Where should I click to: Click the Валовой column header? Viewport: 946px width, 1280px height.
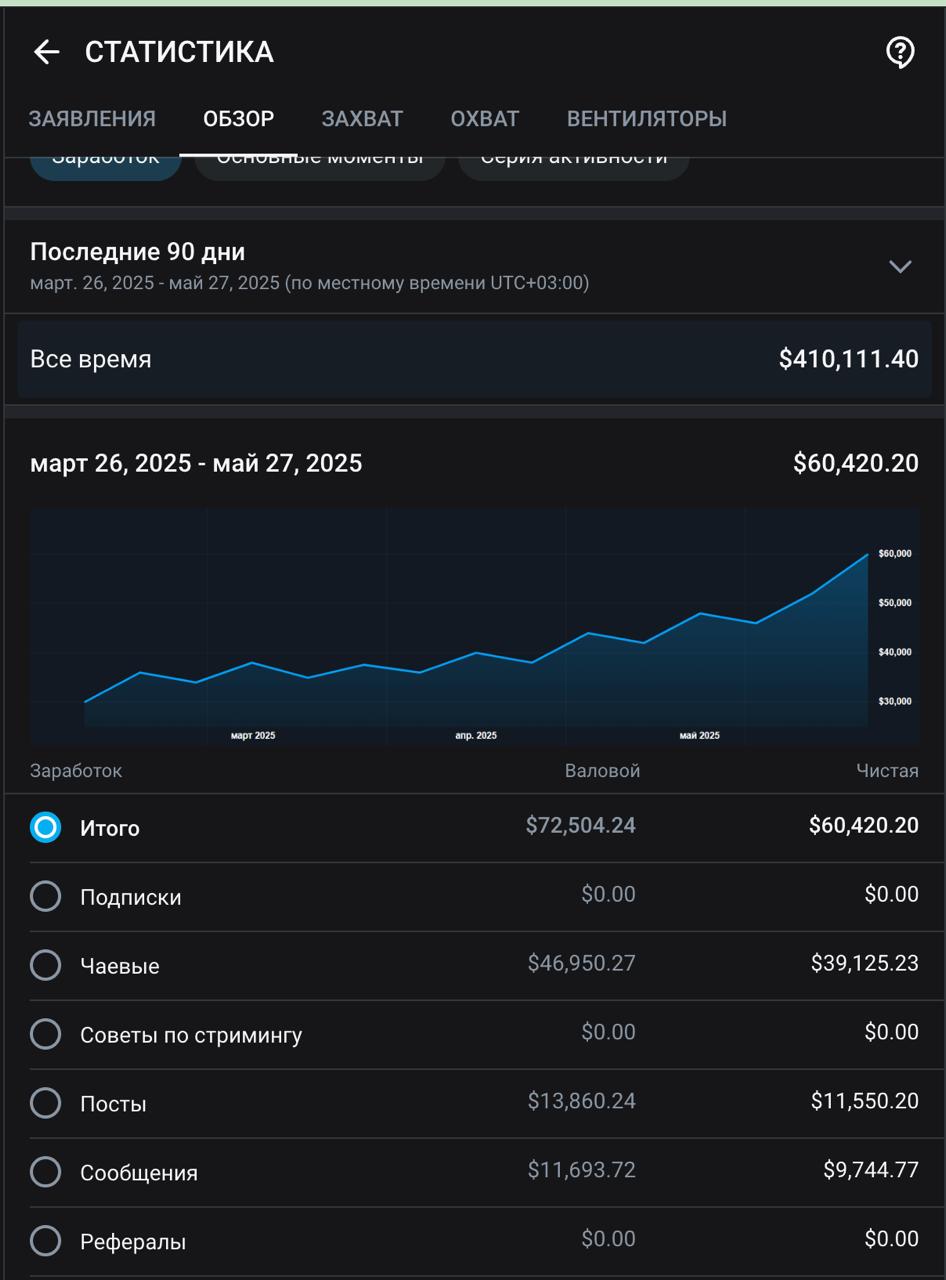coord(602,771)
